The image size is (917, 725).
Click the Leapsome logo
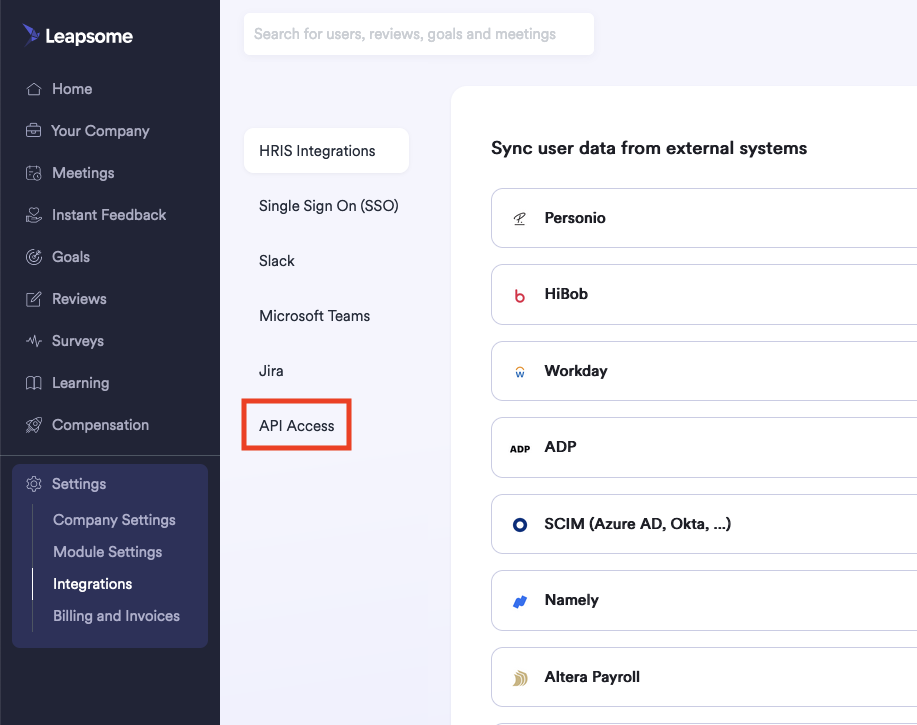78,35
